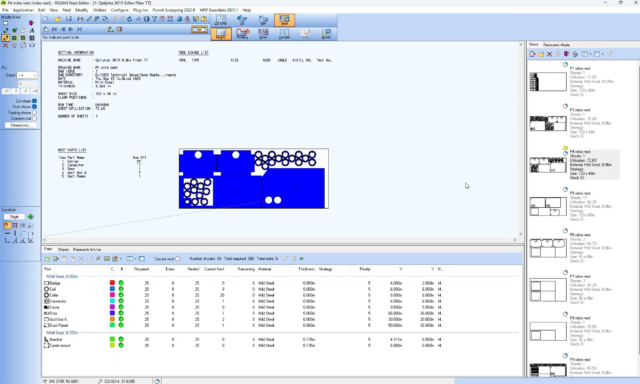Image resolution: width=640 pixels, height=384 pixels.
Task: Click the Order mode button
Action: tap(263, 34)
